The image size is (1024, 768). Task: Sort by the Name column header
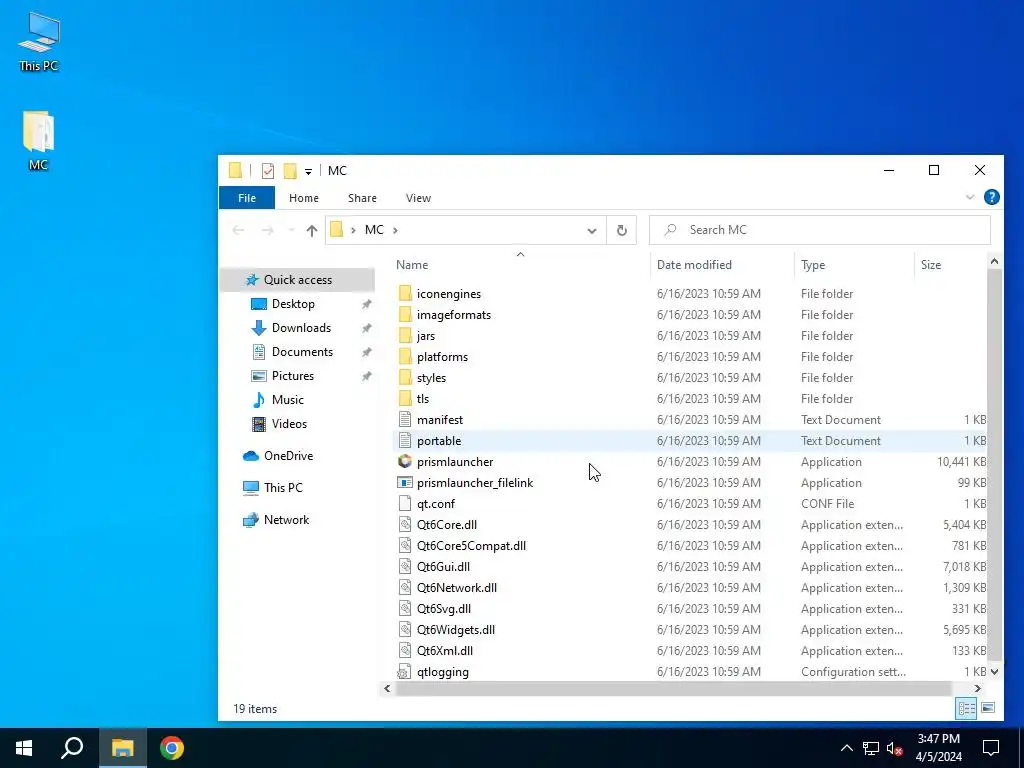tap(412, 264)
